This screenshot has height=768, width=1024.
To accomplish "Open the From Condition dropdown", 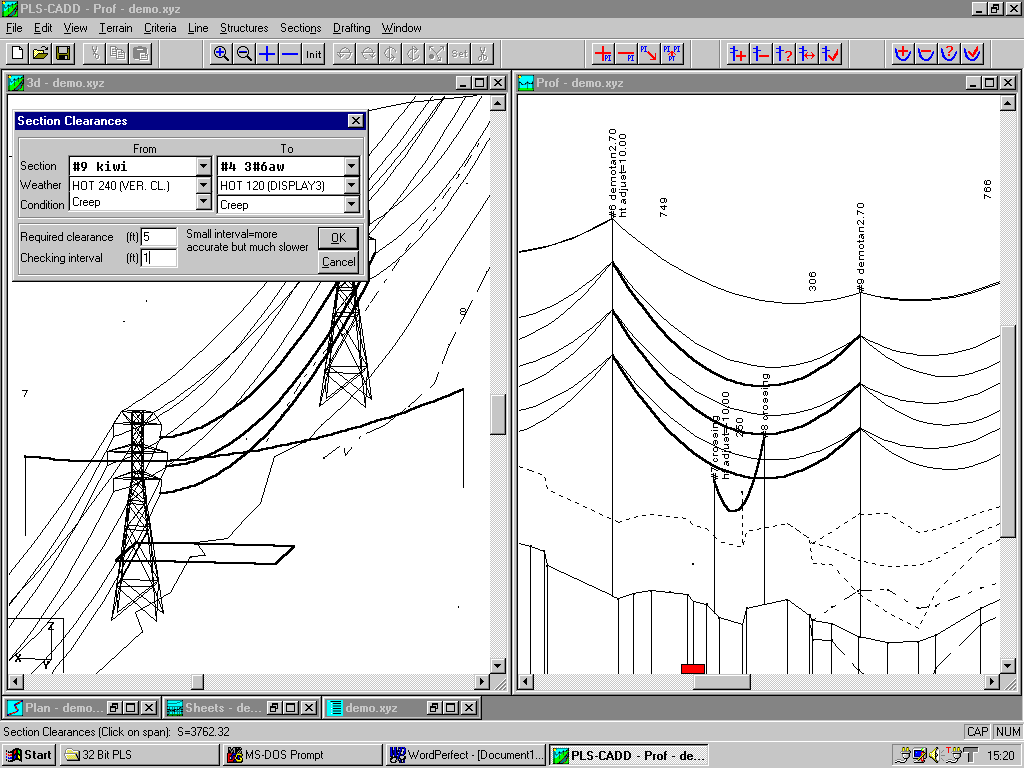I will coord(204,202).
